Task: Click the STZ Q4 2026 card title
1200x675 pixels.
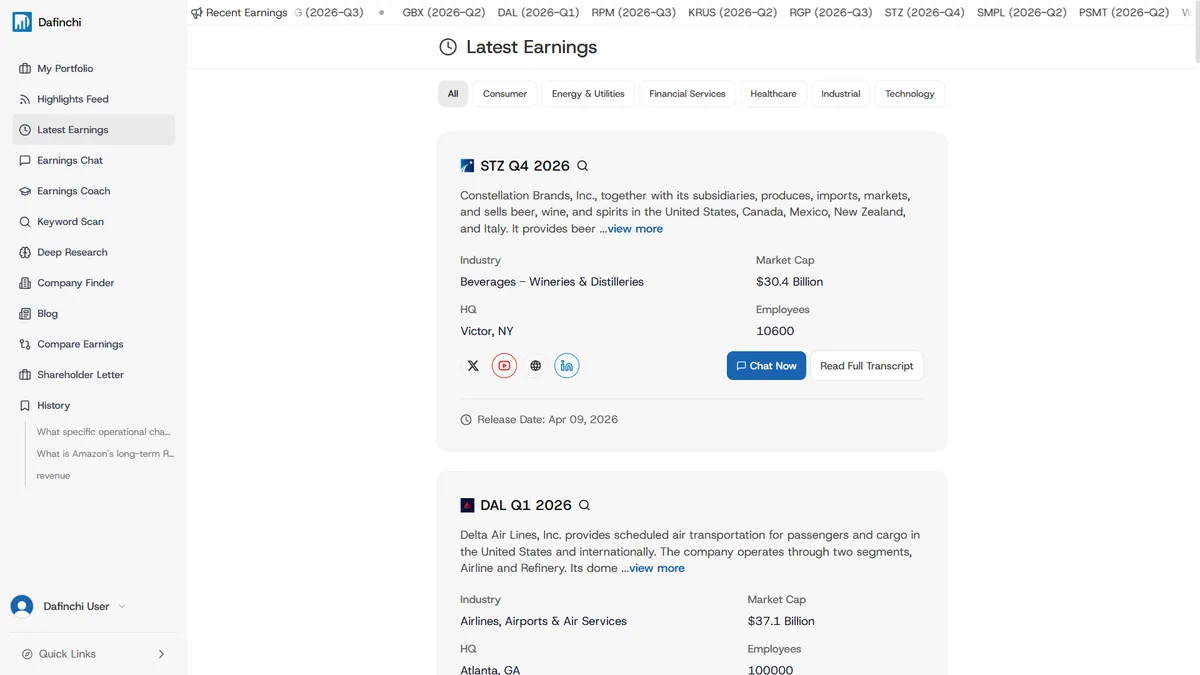Action: 525,166
